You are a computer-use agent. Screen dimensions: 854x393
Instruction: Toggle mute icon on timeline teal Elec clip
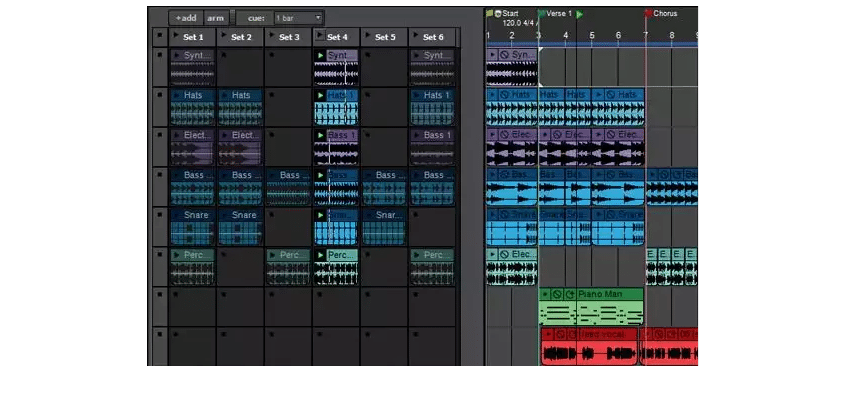pyautogui.click(x=504, y=254)
